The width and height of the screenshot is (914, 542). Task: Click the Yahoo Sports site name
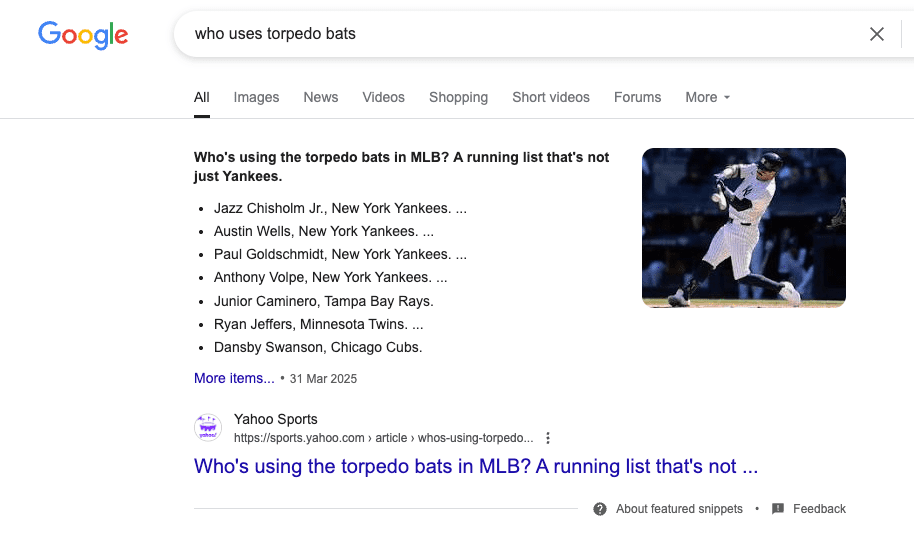(276, 419)
